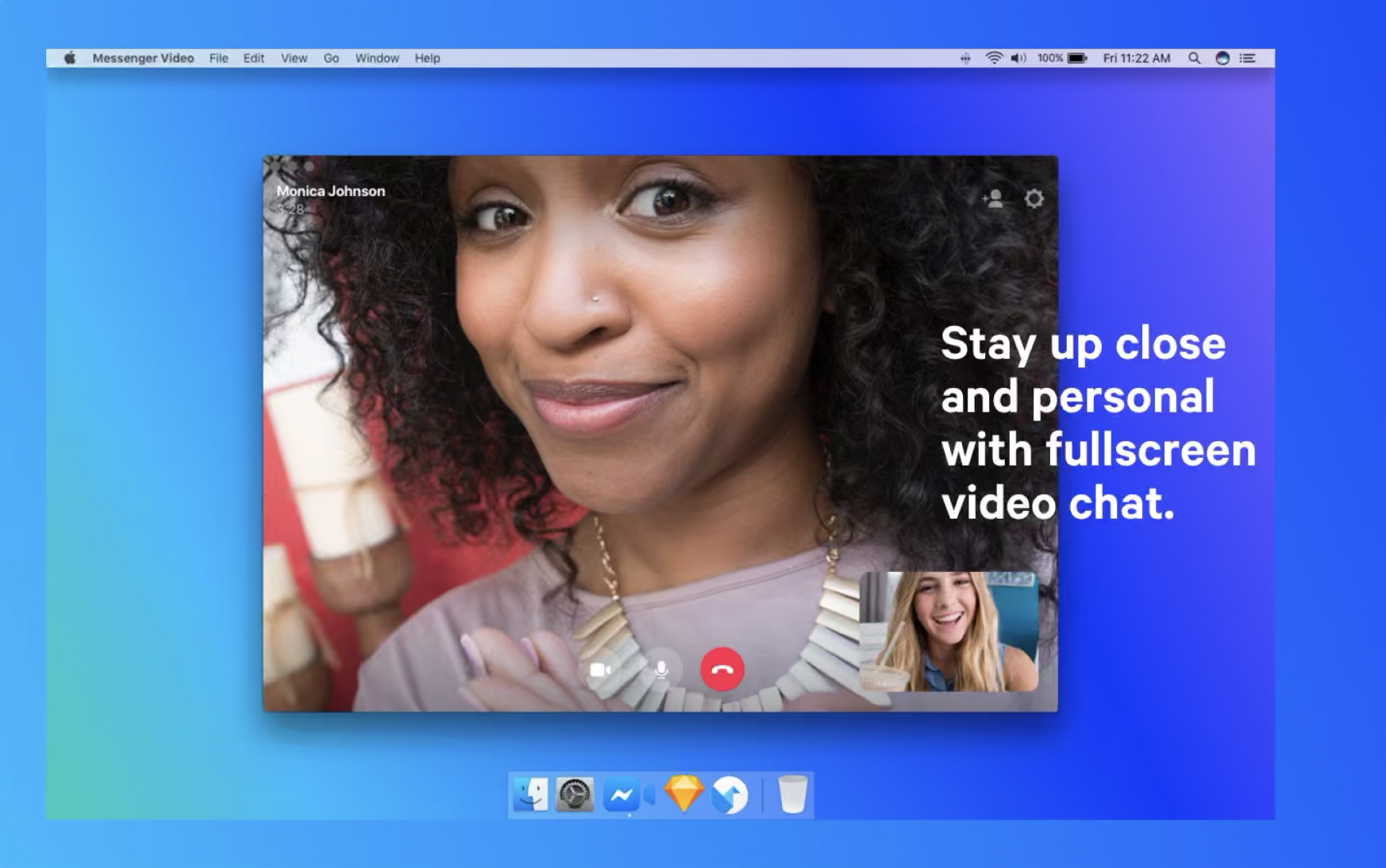Mute the microphone during the call
Image resolution: width=1386 pixels, height=868 pixels.
click(662, 670)
